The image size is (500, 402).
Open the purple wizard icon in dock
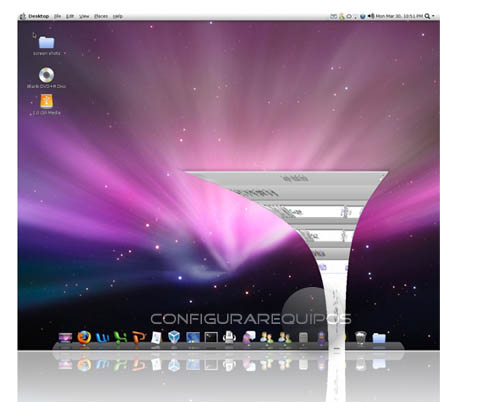pyautogui.click(x=321, y=337)
